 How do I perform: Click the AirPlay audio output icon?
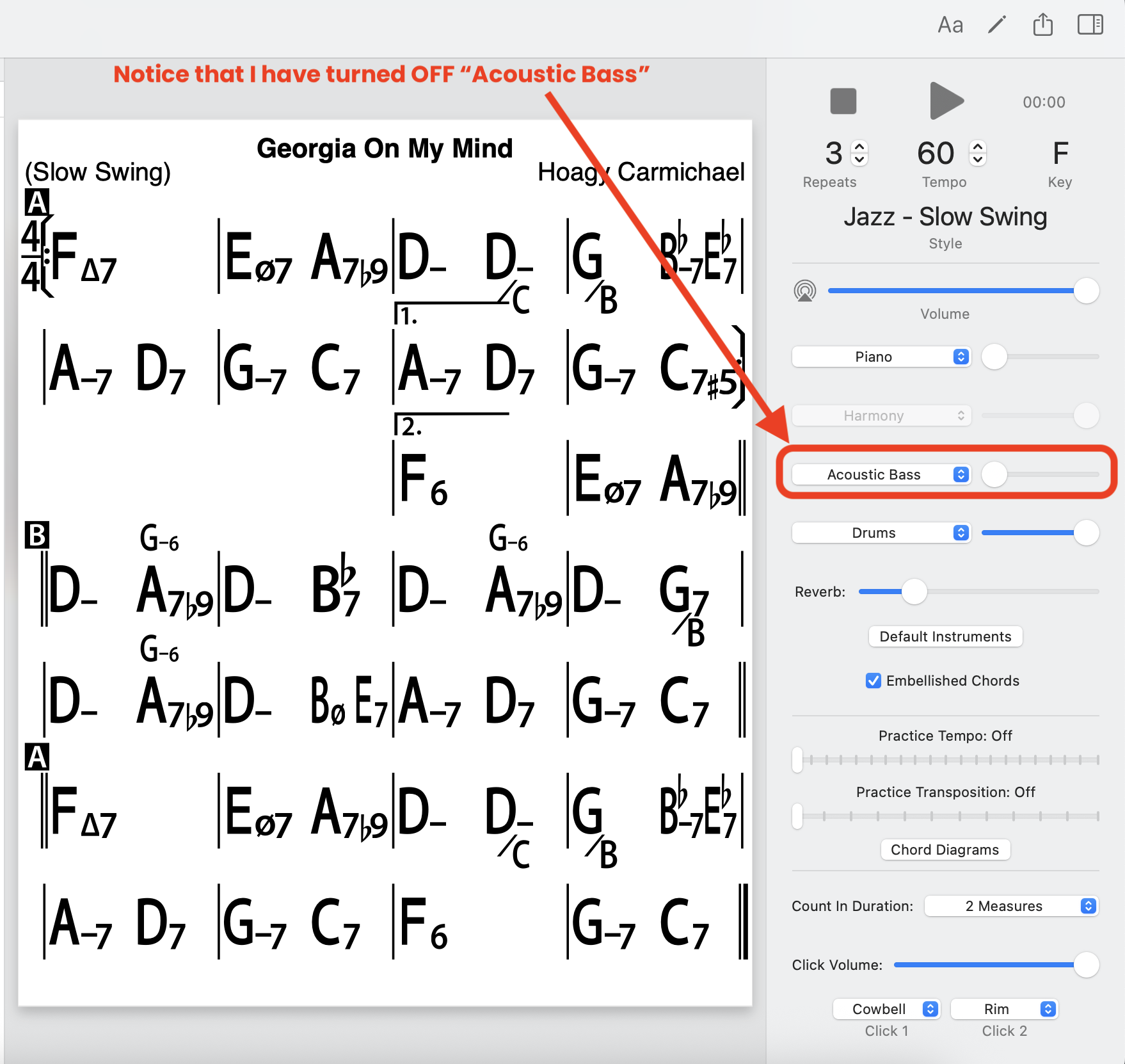(x=804, y=291)
